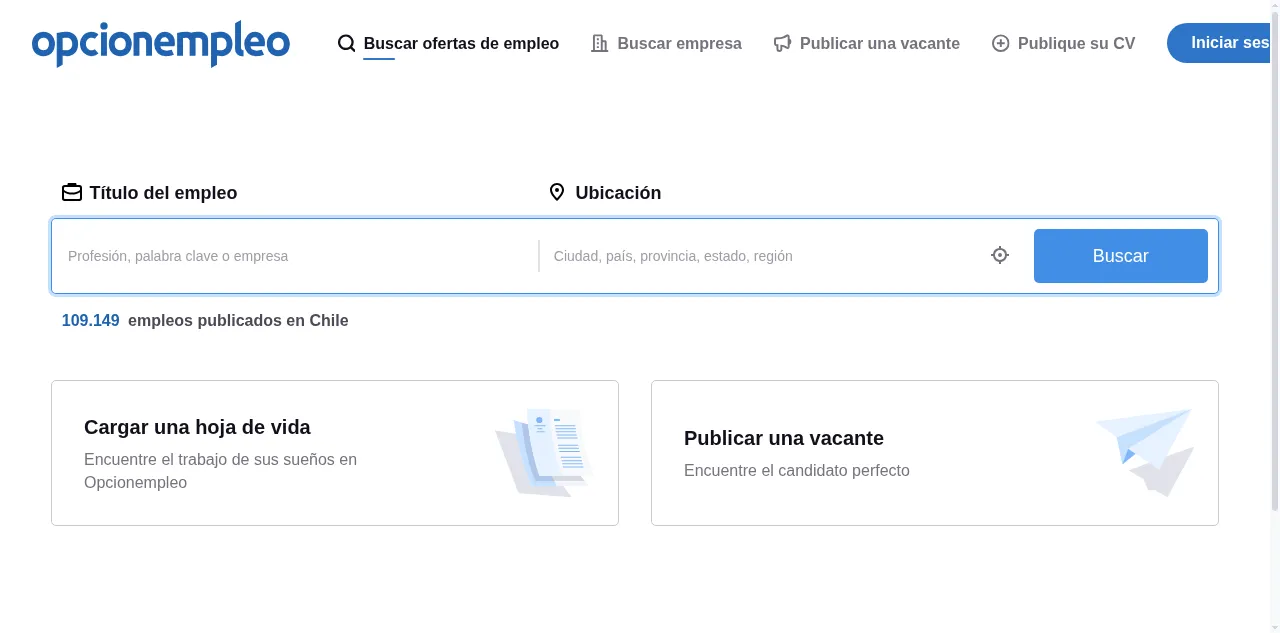Use the crosshair geolocation icon
The image size is (1280, 633).
coord(1000,255)
